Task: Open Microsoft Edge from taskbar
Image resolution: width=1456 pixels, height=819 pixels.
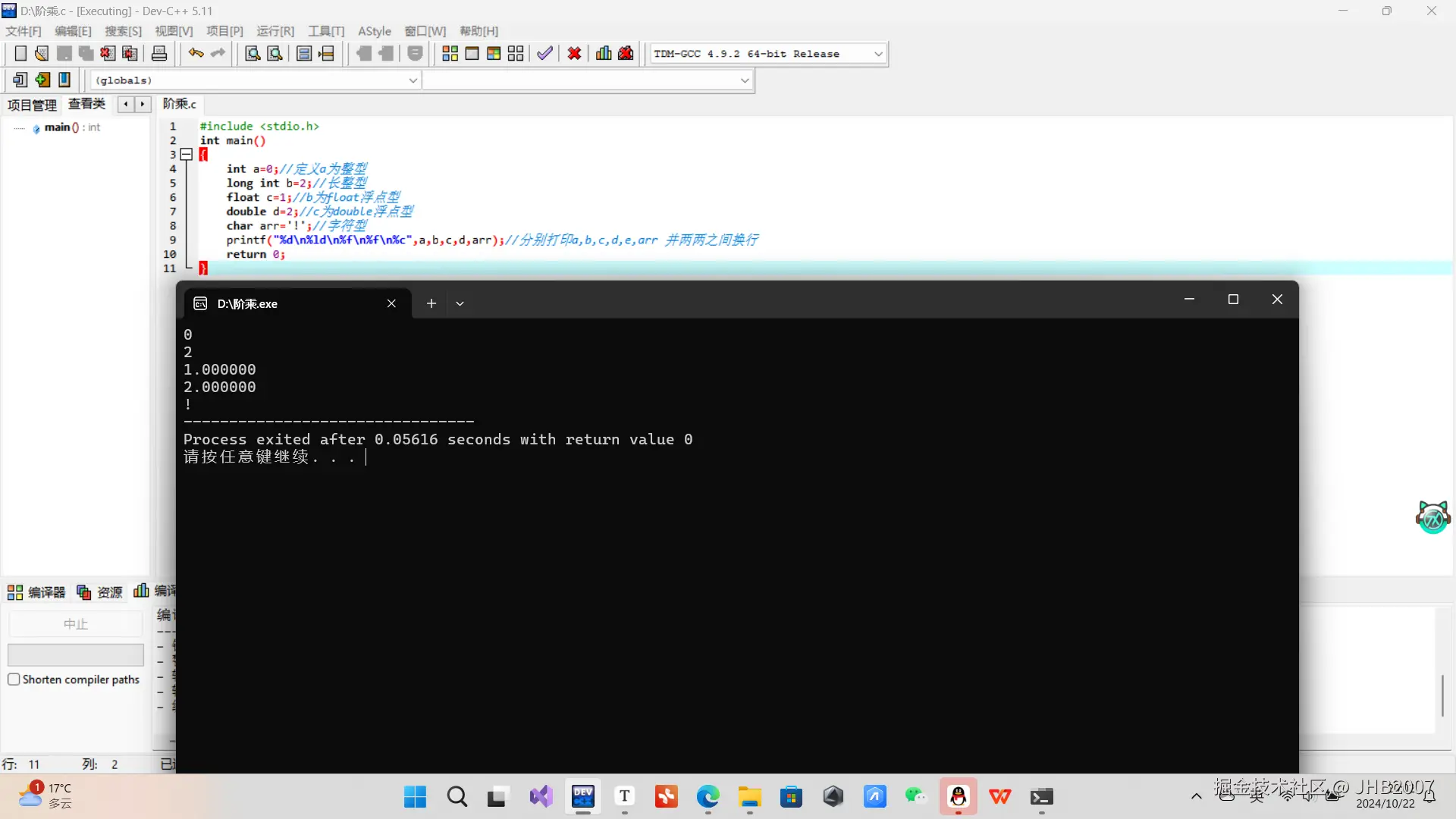Action: coord(708,796)
